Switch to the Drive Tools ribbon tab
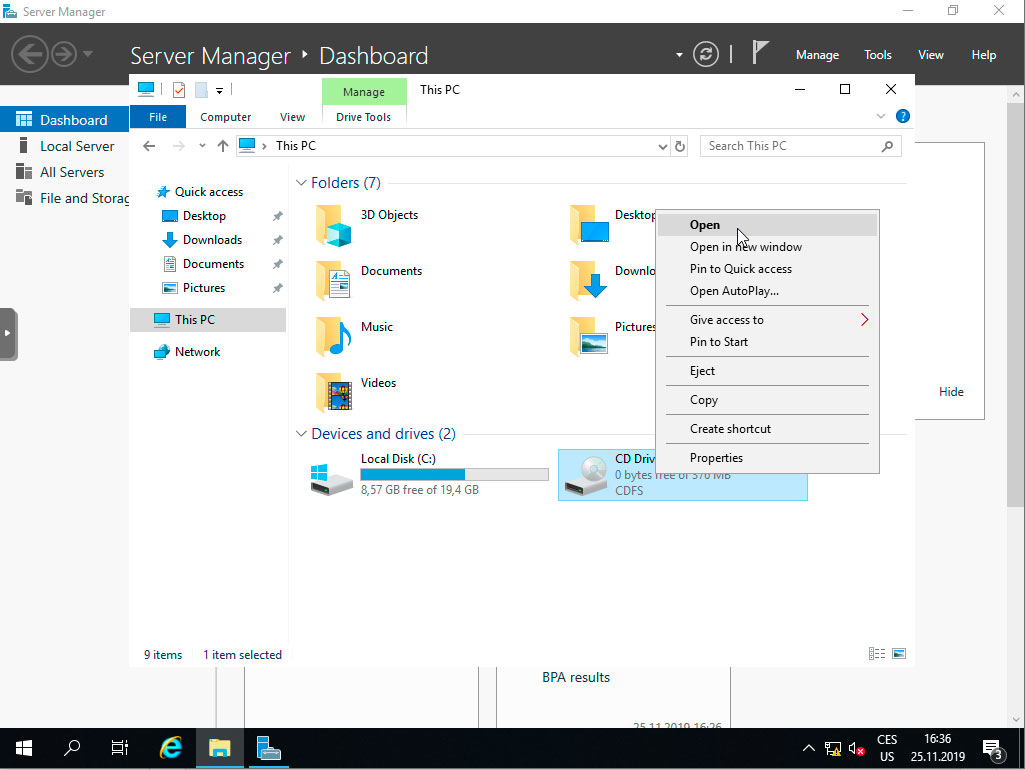The image size is (1025, 770). (x=363, y=116)
